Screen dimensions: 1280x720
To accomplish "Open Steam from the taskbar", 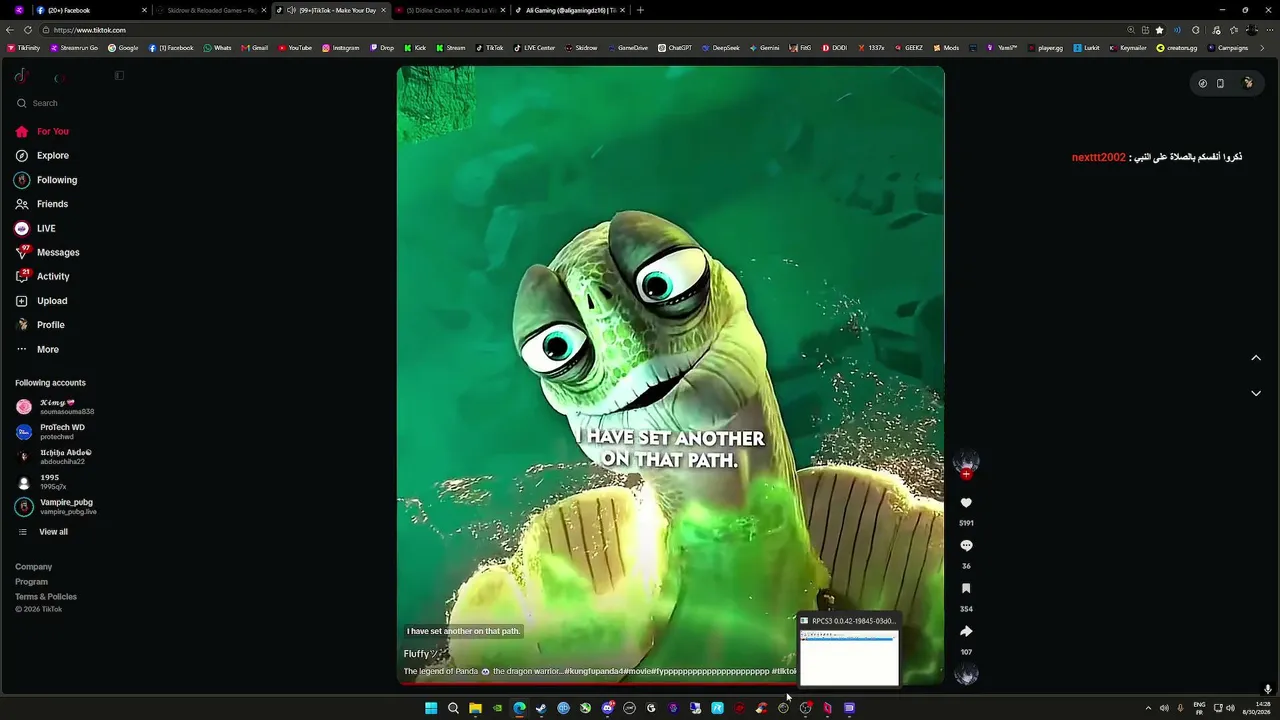I will coord(541,708).
